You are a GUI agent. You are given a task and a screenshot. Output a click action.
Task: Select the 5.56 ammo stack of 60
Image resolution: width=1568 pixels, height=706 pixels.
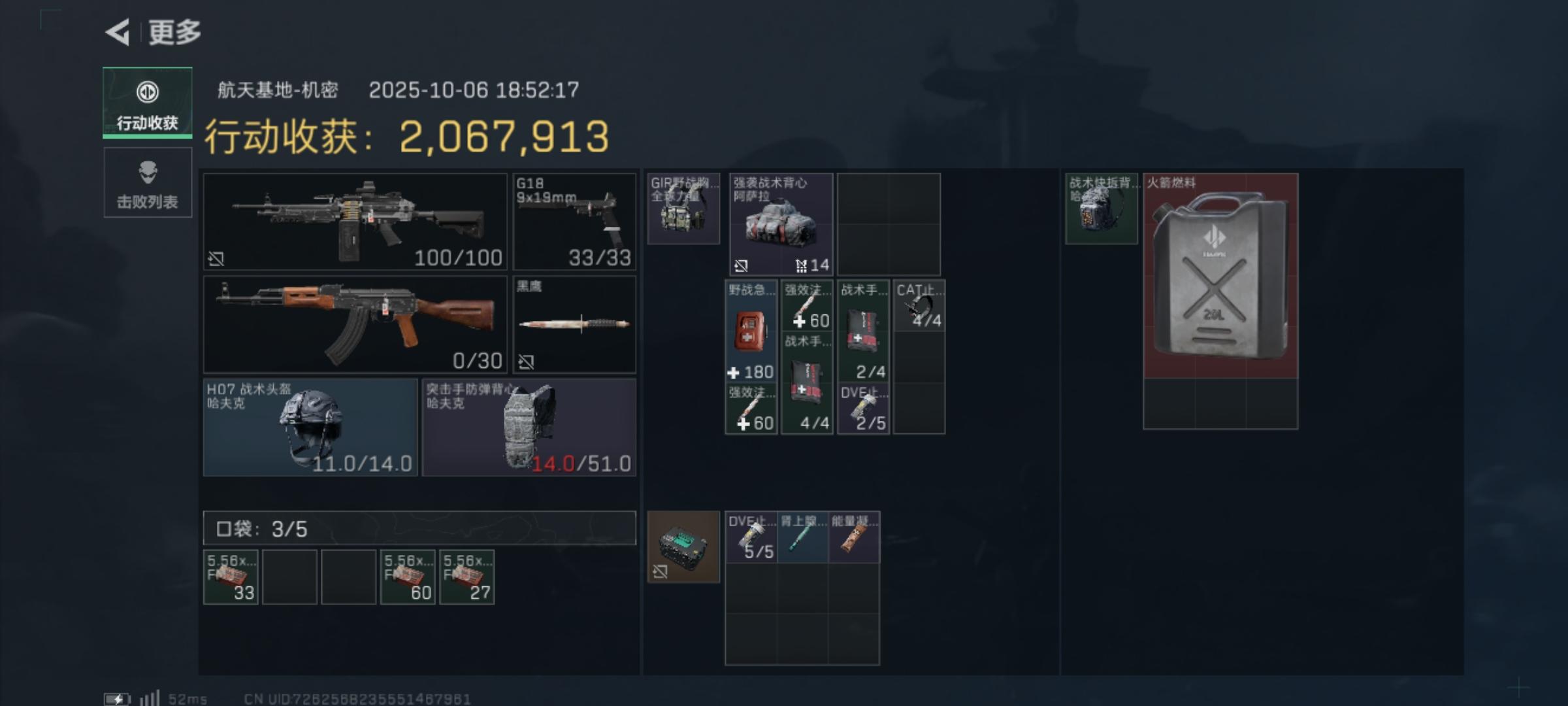click(x=408, y=577)
